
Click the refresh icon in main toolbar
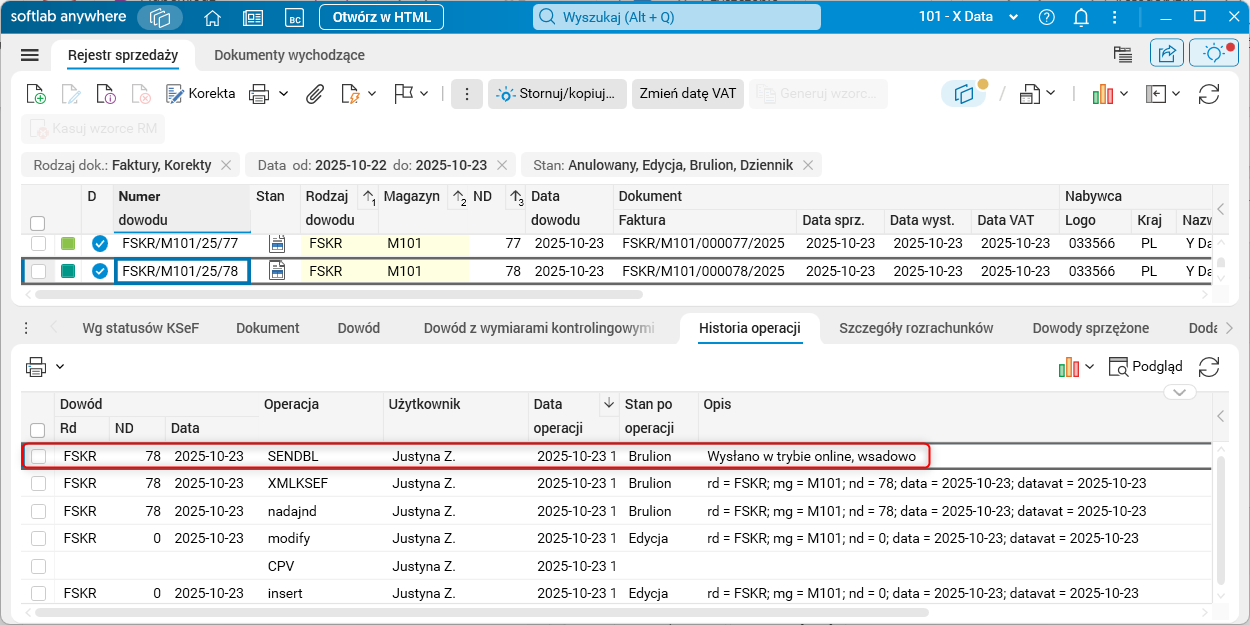coord(1209,94)
